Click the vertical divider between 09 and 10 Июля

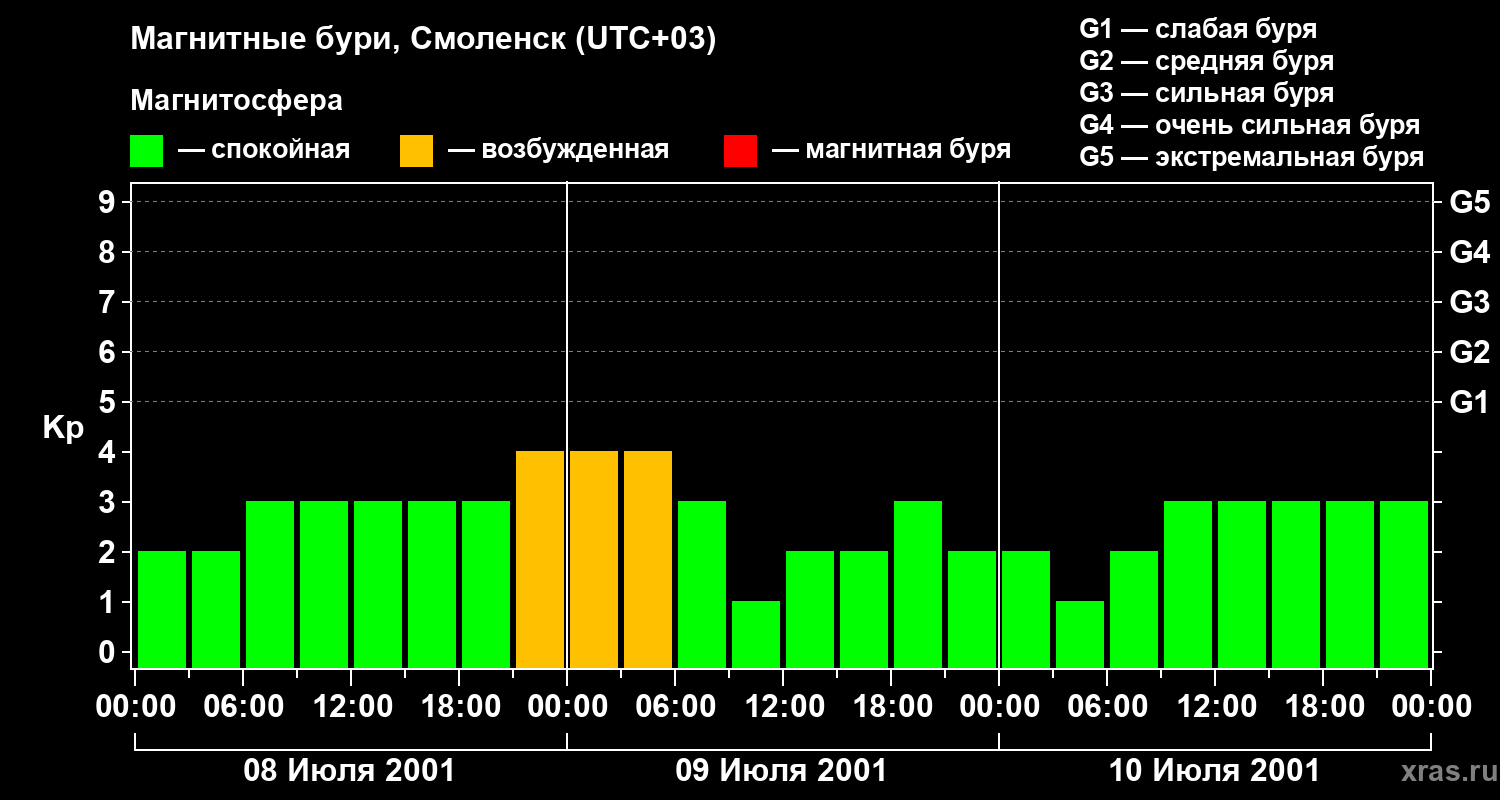pyautogui.click(x=999, y=425)
